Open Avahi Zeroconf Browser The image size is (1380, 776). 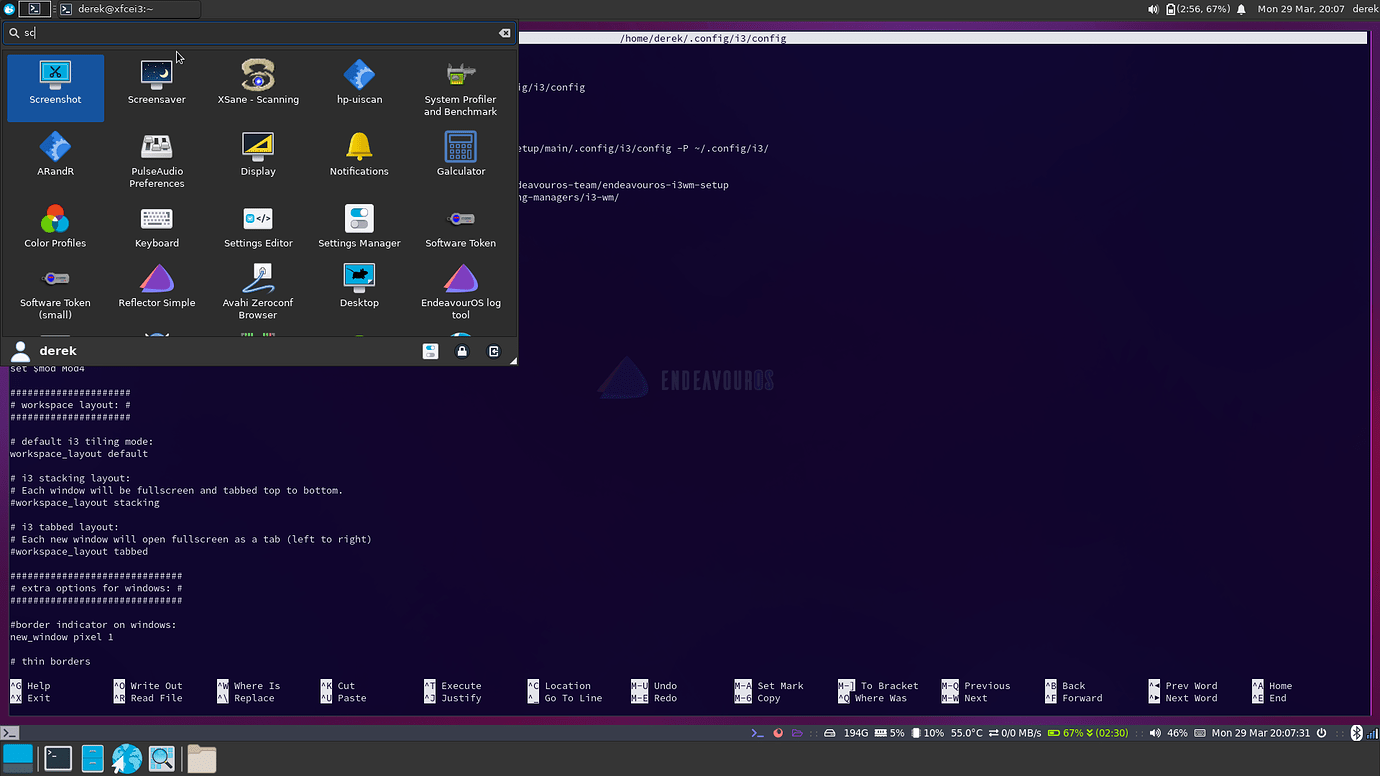258,288
